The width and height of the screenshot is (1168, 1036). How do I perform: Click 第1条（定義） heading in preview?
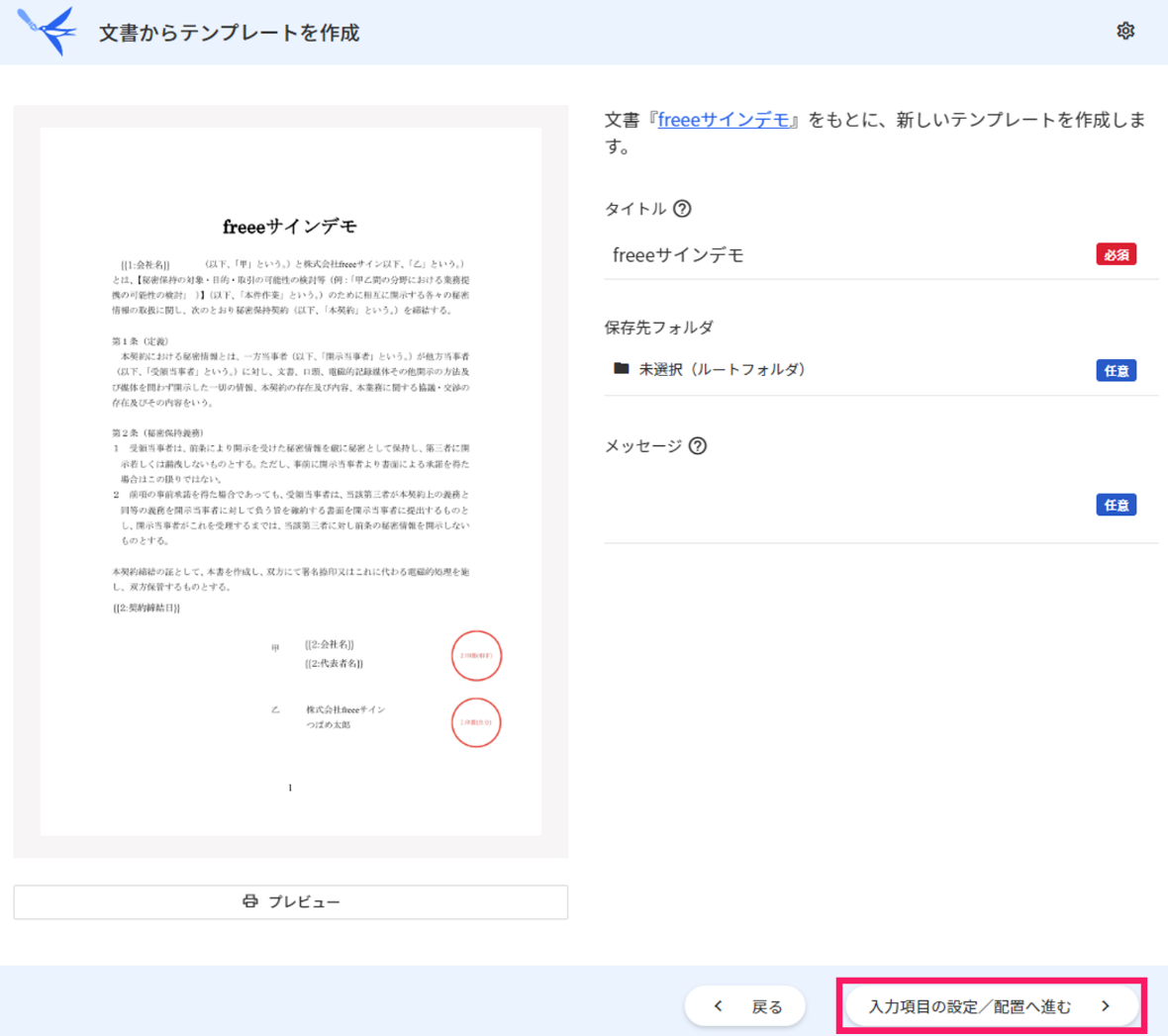click(x=140, y=341)
